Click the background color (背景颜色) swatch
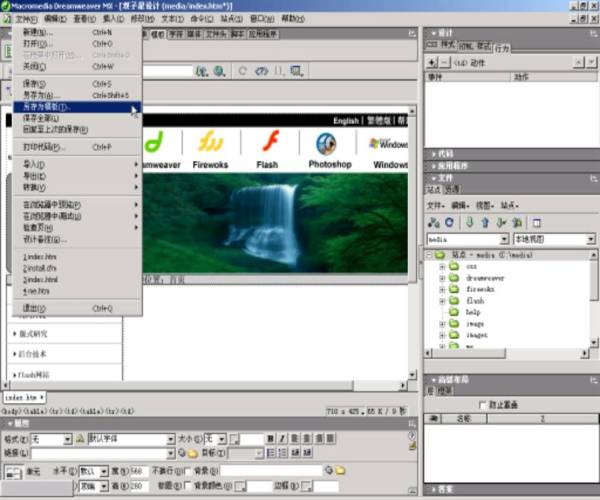600x500 pixels. [240, 487]
